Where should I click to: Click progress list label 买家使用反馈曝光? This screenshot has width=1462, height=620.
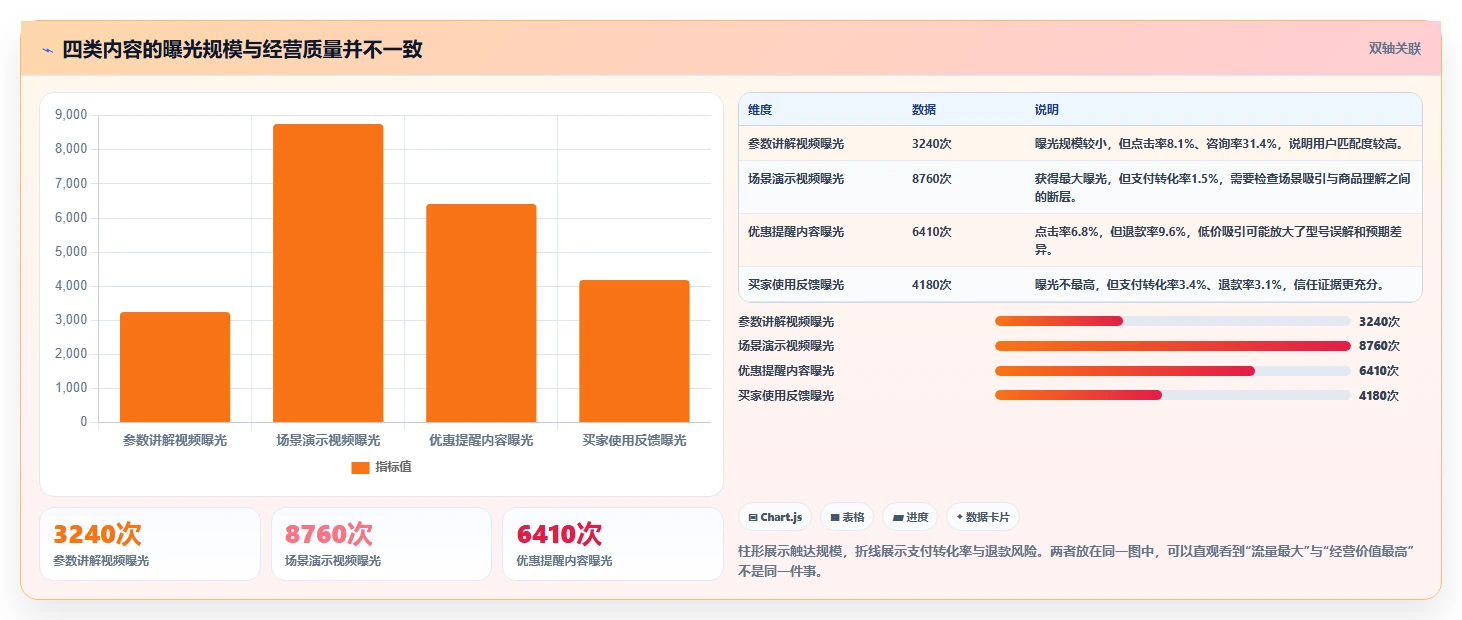[786, 396]
